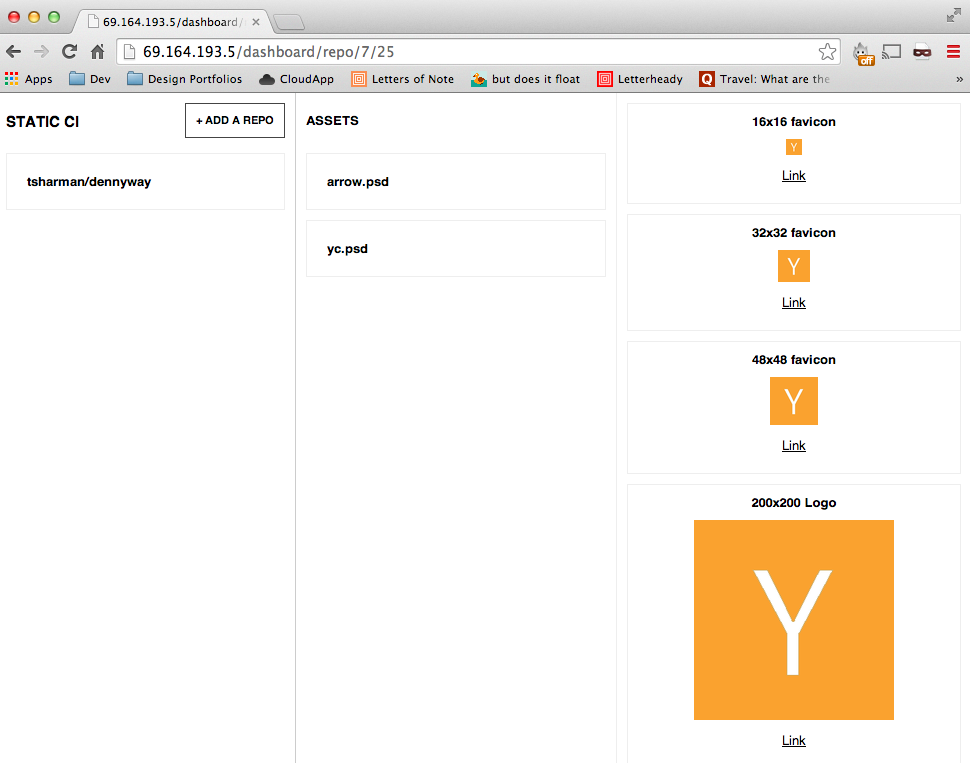Open the Apps grid shortcut
The width and height of the screenshot is (970, 763).
28,79
